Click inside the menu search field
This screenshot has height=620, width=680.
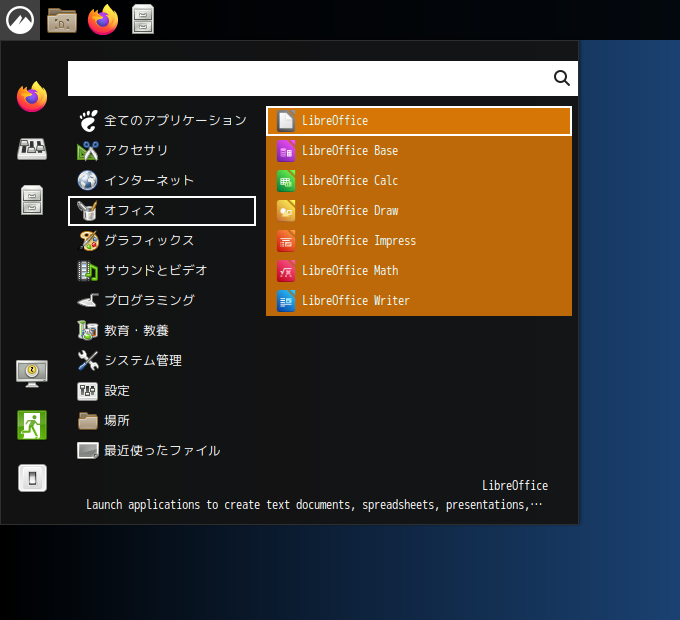(323, 78)
